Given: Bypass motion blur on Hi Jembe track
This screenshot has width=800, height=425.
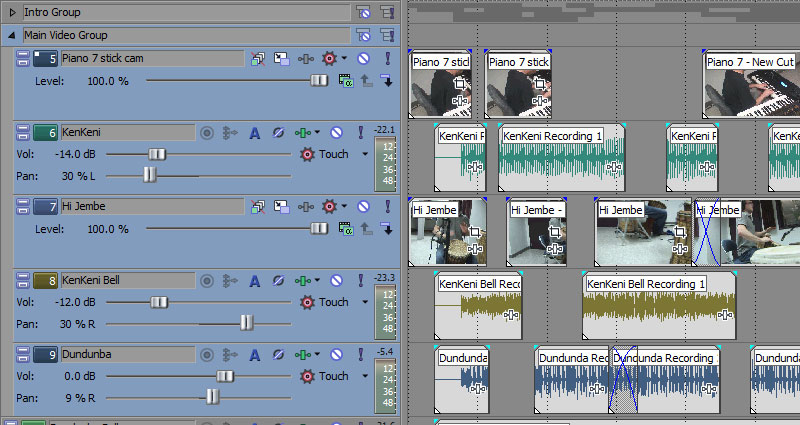Looking at the screenshot, I should (258, 207).
